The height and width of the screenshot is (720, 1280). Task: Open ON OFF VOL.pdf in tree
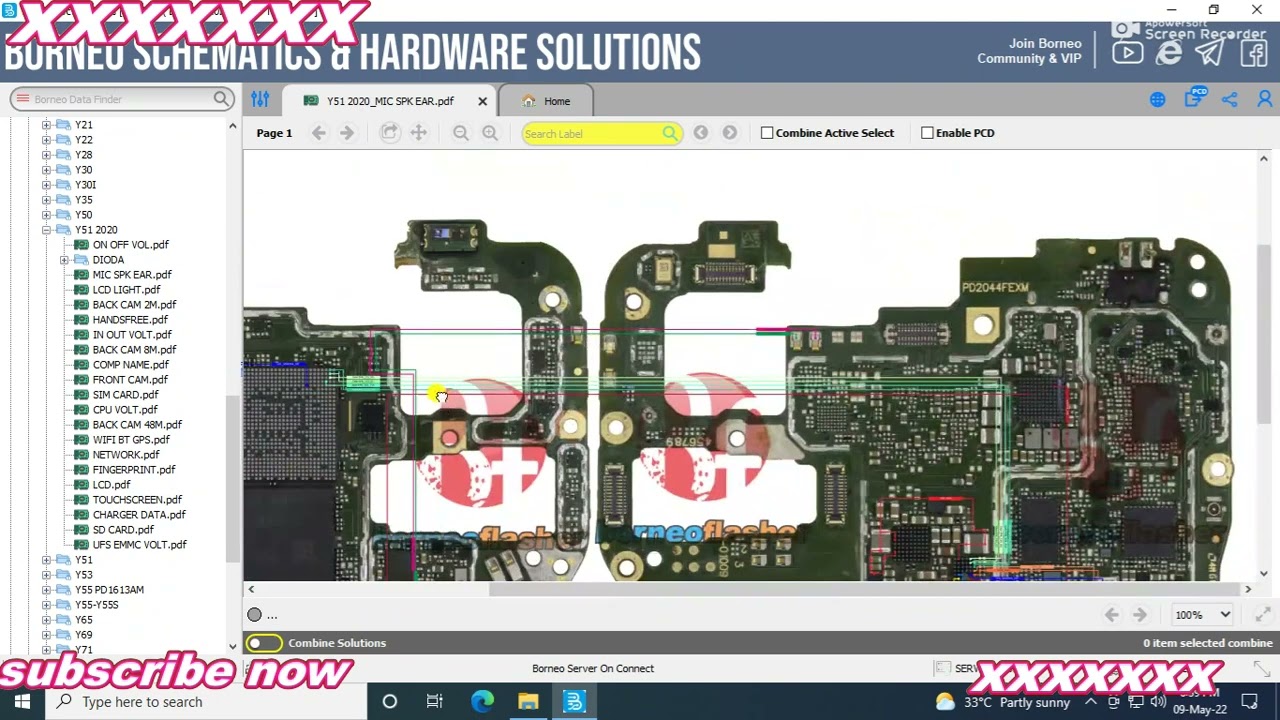[130, 245]
